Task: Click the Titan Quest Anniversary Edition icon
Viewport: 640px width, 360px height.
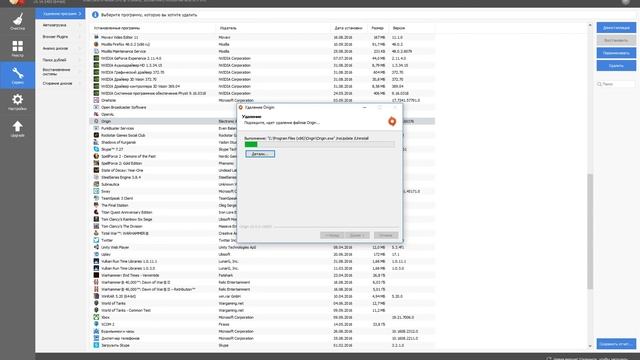Action: [96, 212]
